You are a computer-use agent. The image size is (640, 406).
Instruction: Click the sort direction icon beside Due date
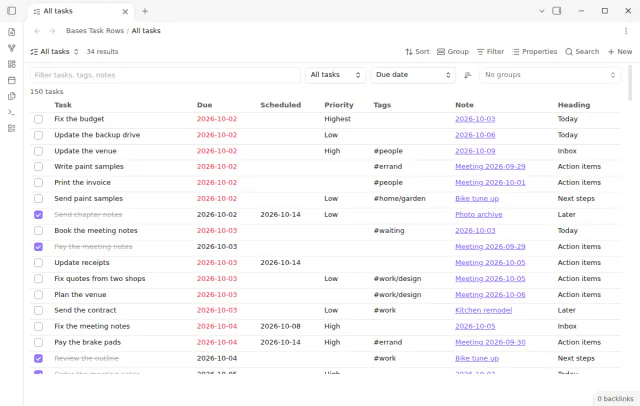[468, 75]
